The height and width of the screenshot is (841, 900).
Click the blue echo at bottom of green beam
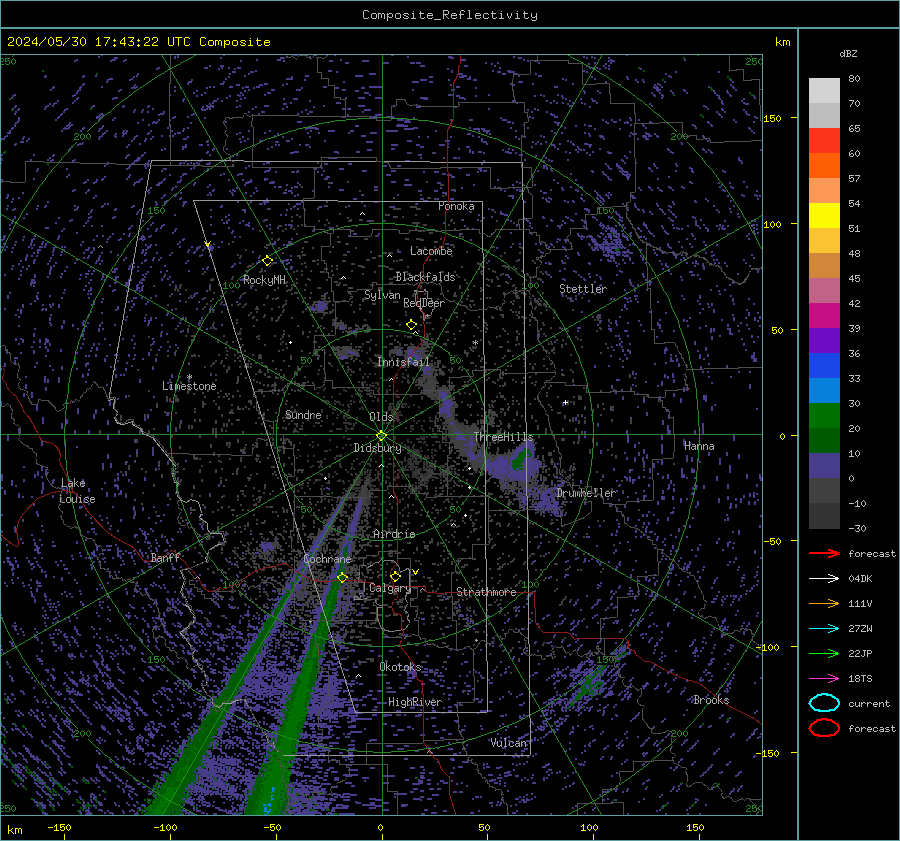(268, 803)
